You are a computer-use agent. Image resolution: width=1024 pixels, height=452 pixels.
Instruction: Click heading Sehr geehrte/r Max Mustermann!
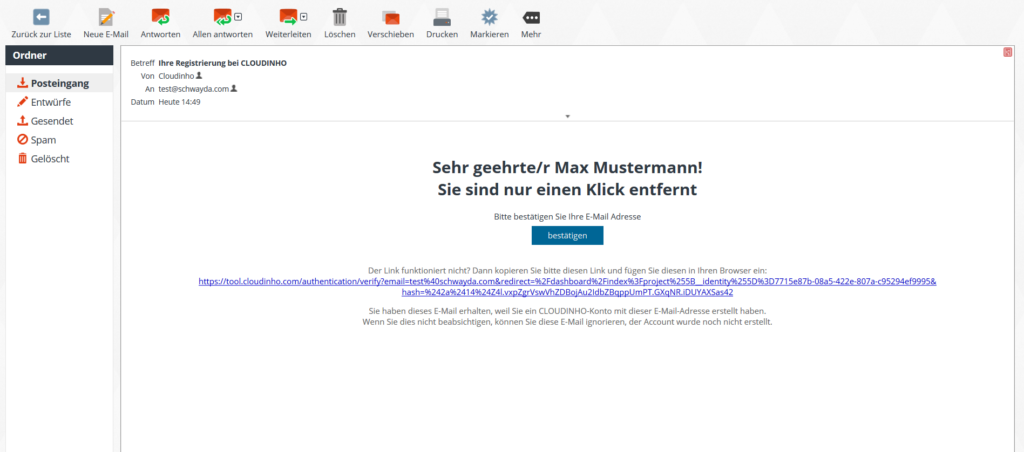tap(568, 167)
